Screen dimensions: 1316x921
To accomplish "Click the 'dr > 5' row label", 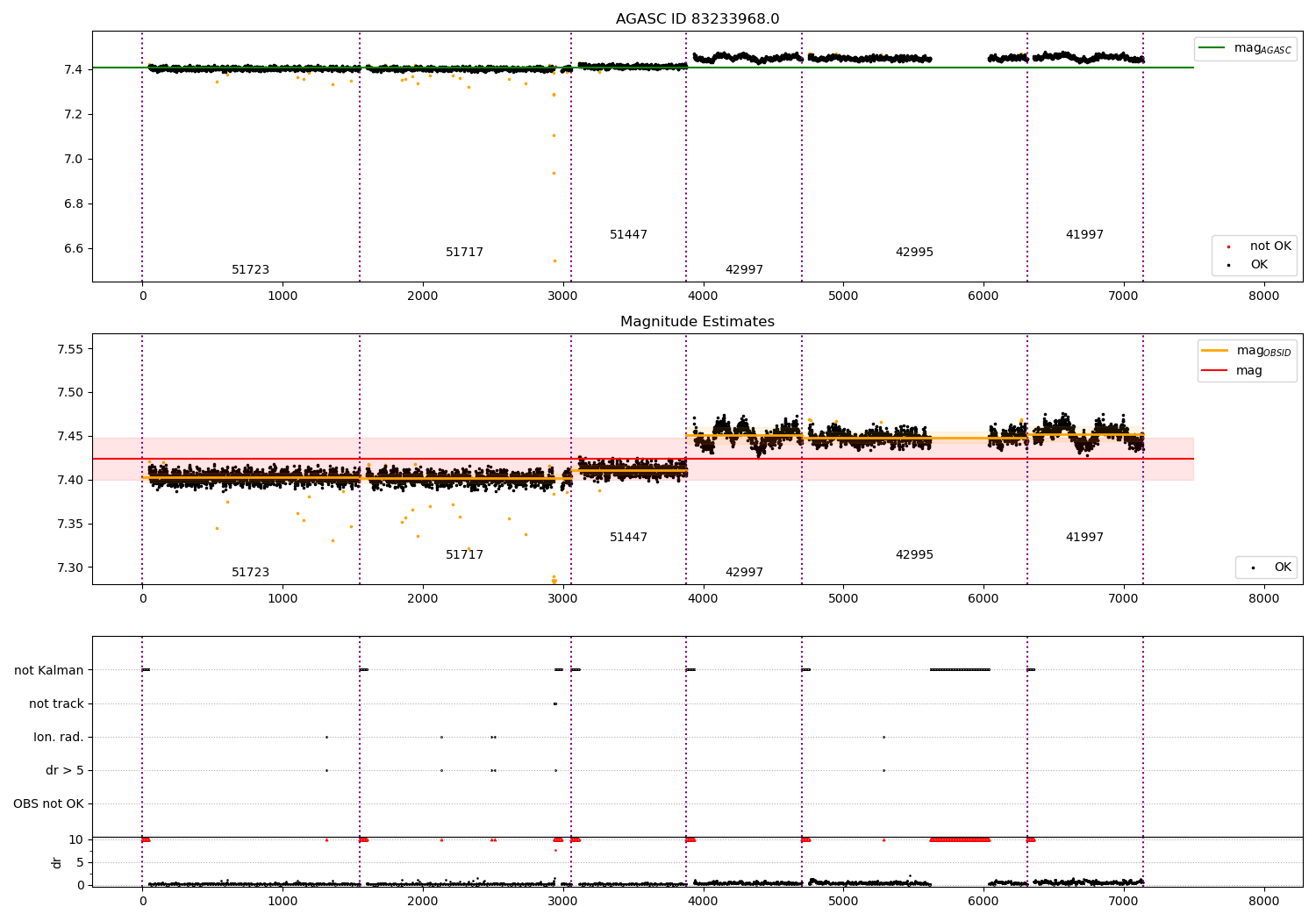I will 65,770.
